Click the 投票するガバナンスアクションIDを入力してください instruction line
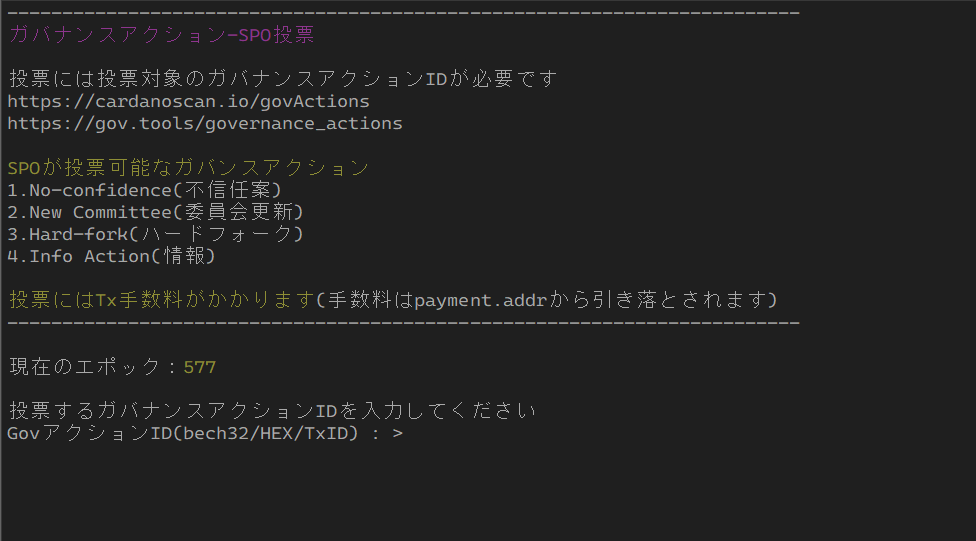Viewport: 976px width, 541px height. [x=272, y=411]
